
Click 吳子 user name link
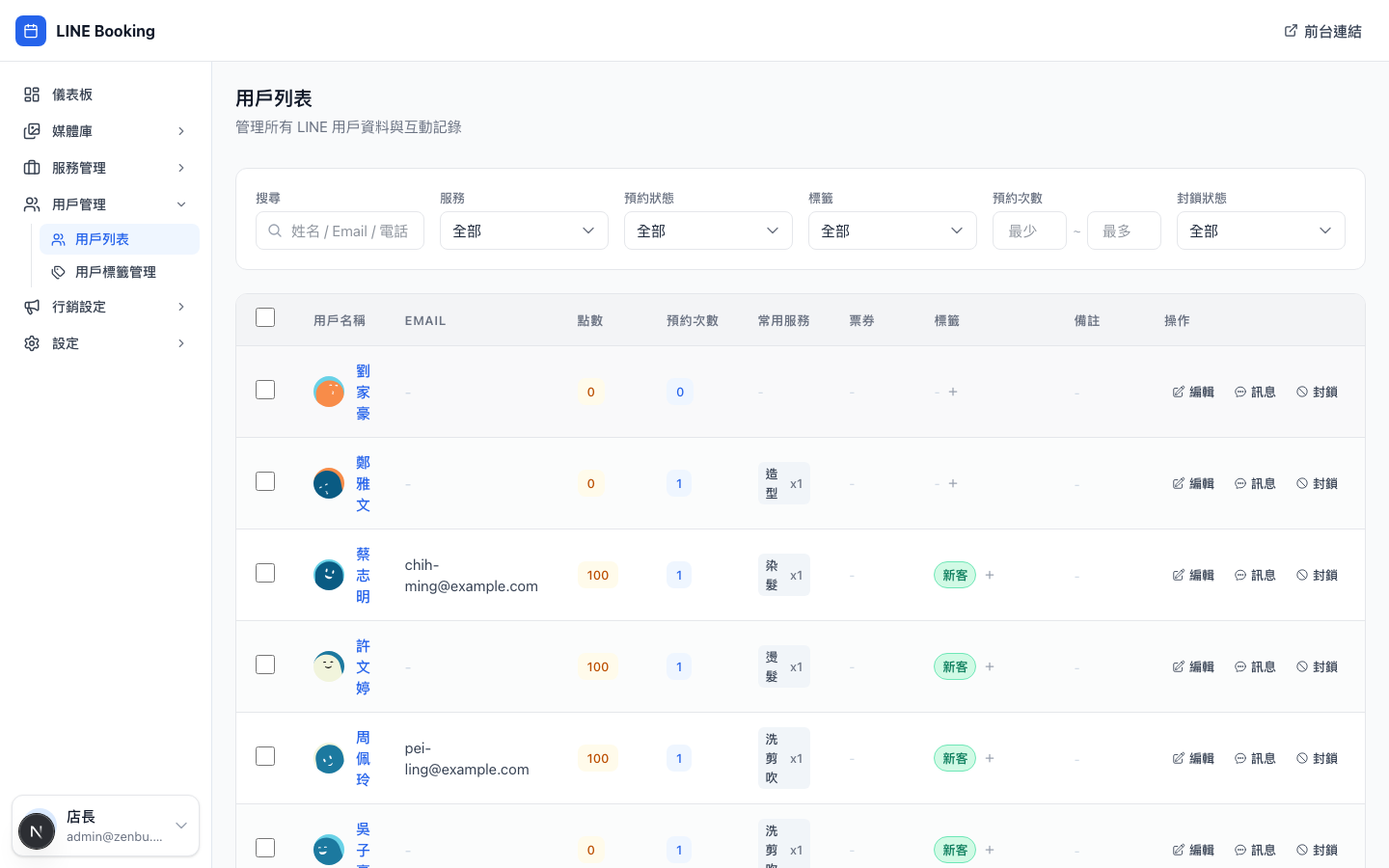point(363,840)
